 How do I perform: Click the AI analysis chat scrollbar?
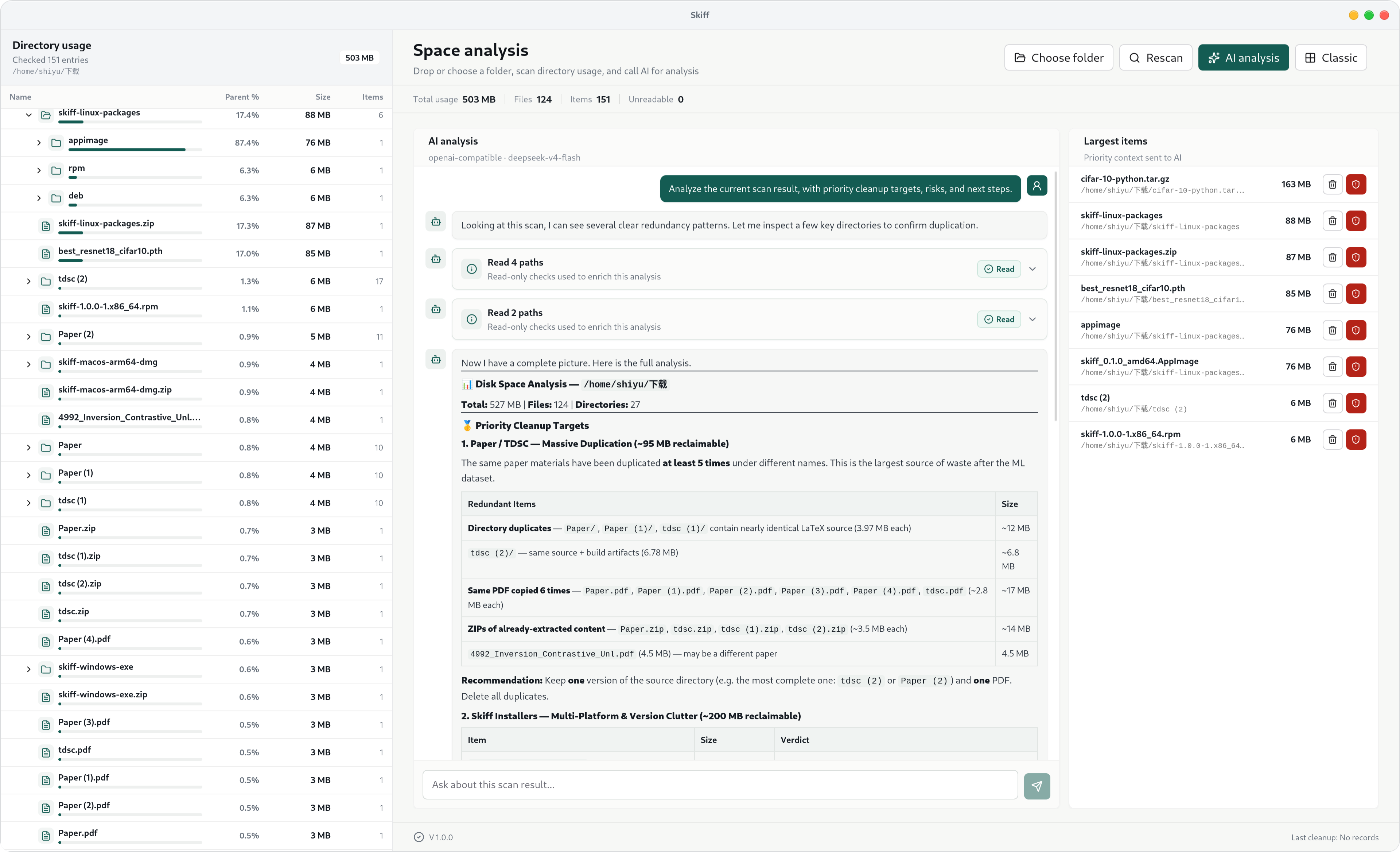coord(1055,295)
